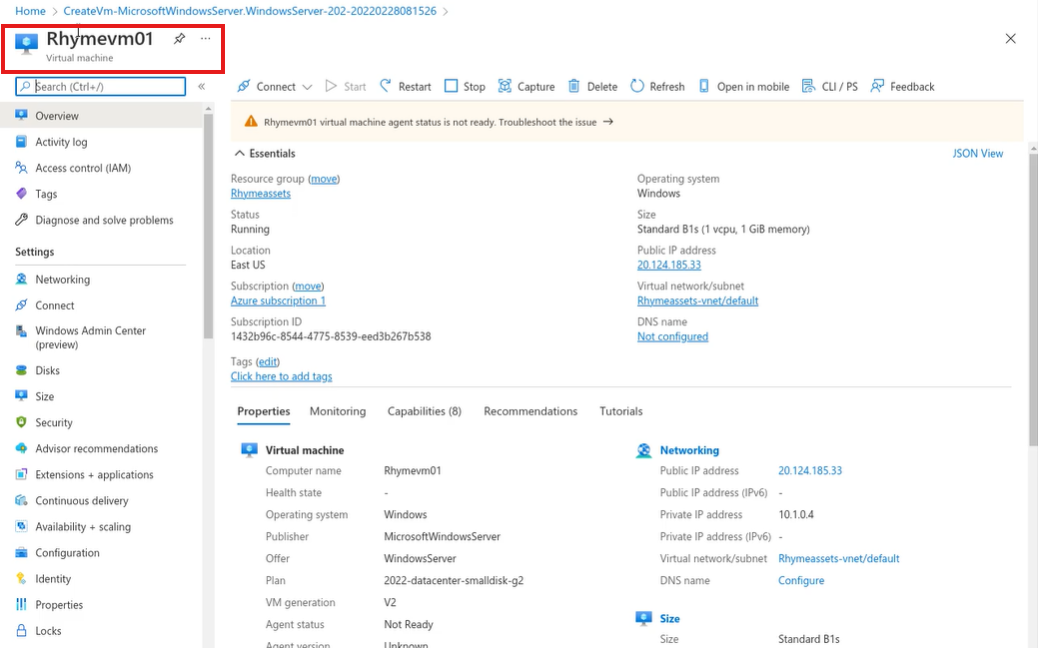This screenshot has height=648, width=1038.
Task: Open the ellipsis more options next to Rhymevm01
Action: [206, 38]
